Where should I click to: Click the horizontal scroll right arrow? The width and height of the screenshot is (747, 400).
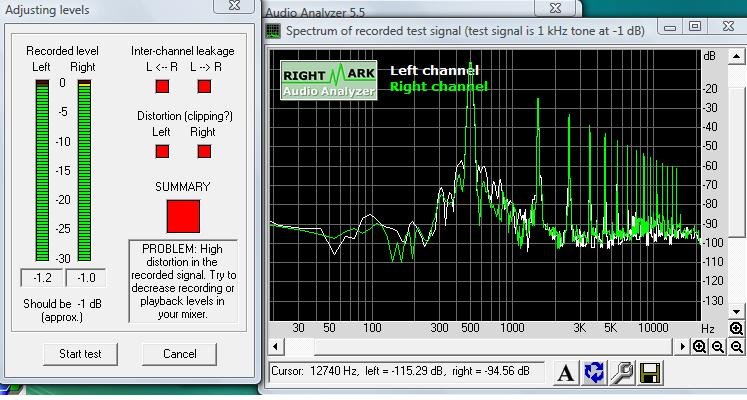(683, 347)
